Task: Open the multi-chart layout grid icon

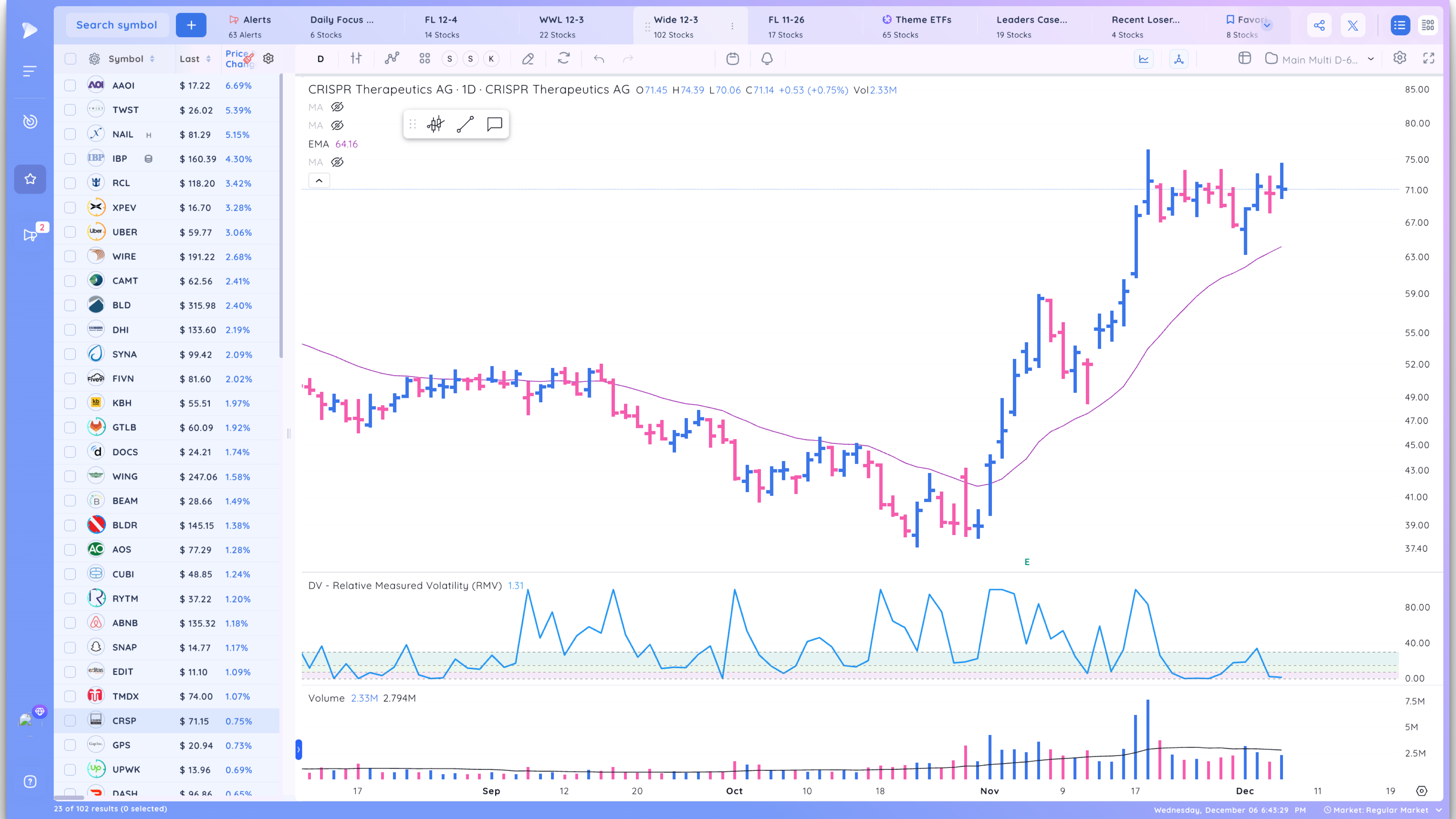Action: pyautogui.click(x=424, y=58)
